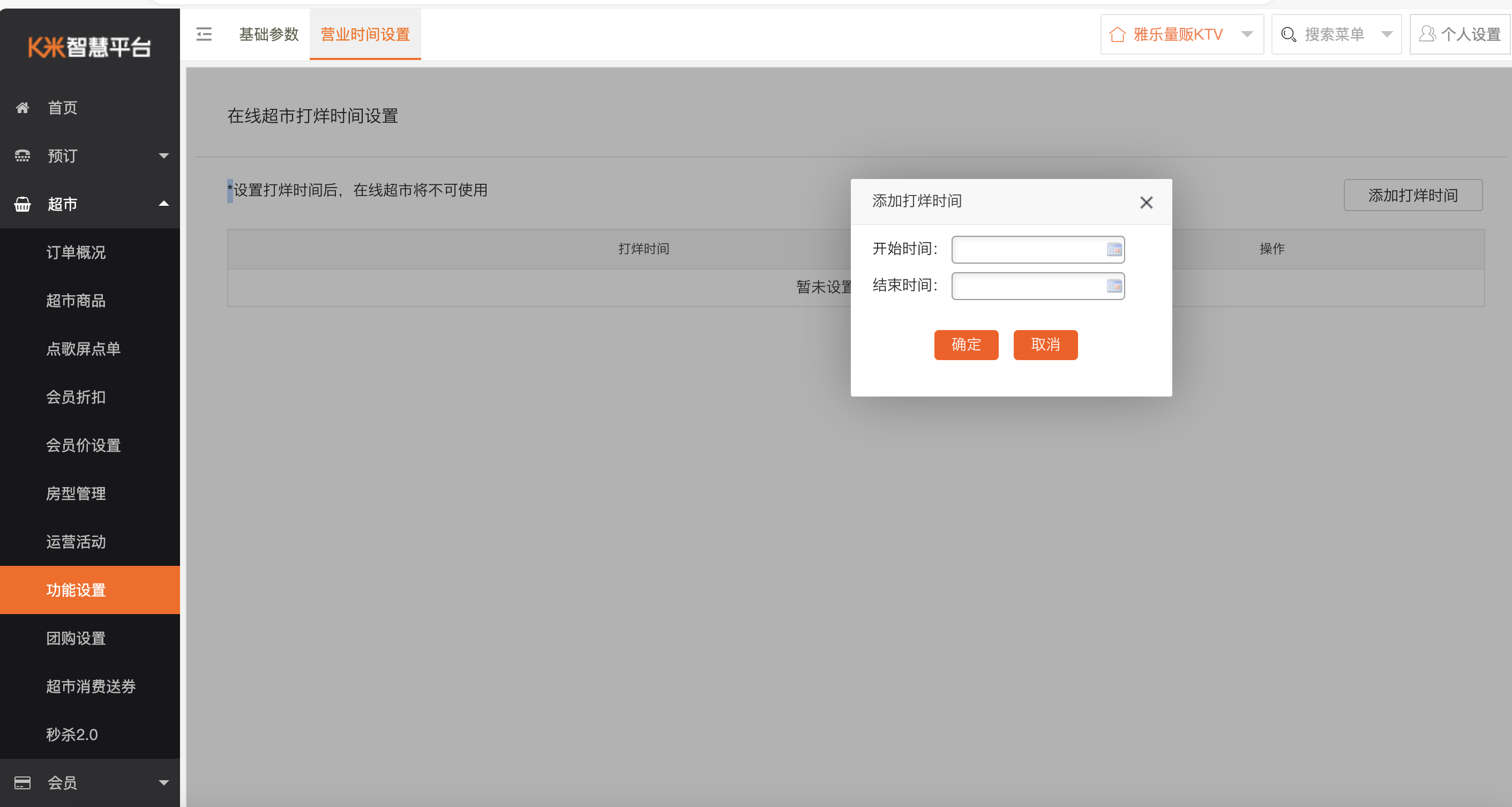Click the 结束时间 input field

click(x=1038, y=286)
